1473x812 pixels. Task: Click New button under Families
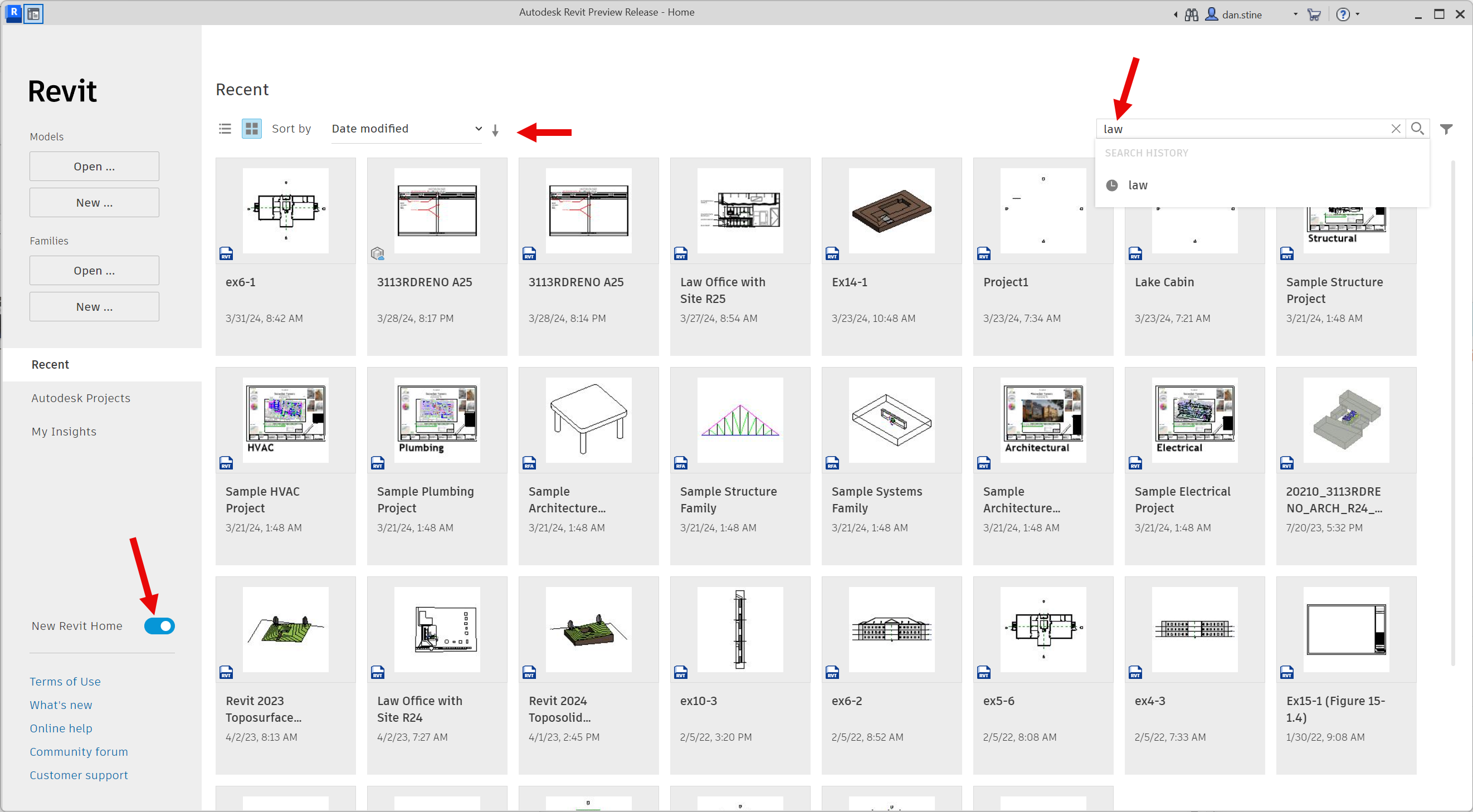[x=94, y=307]
